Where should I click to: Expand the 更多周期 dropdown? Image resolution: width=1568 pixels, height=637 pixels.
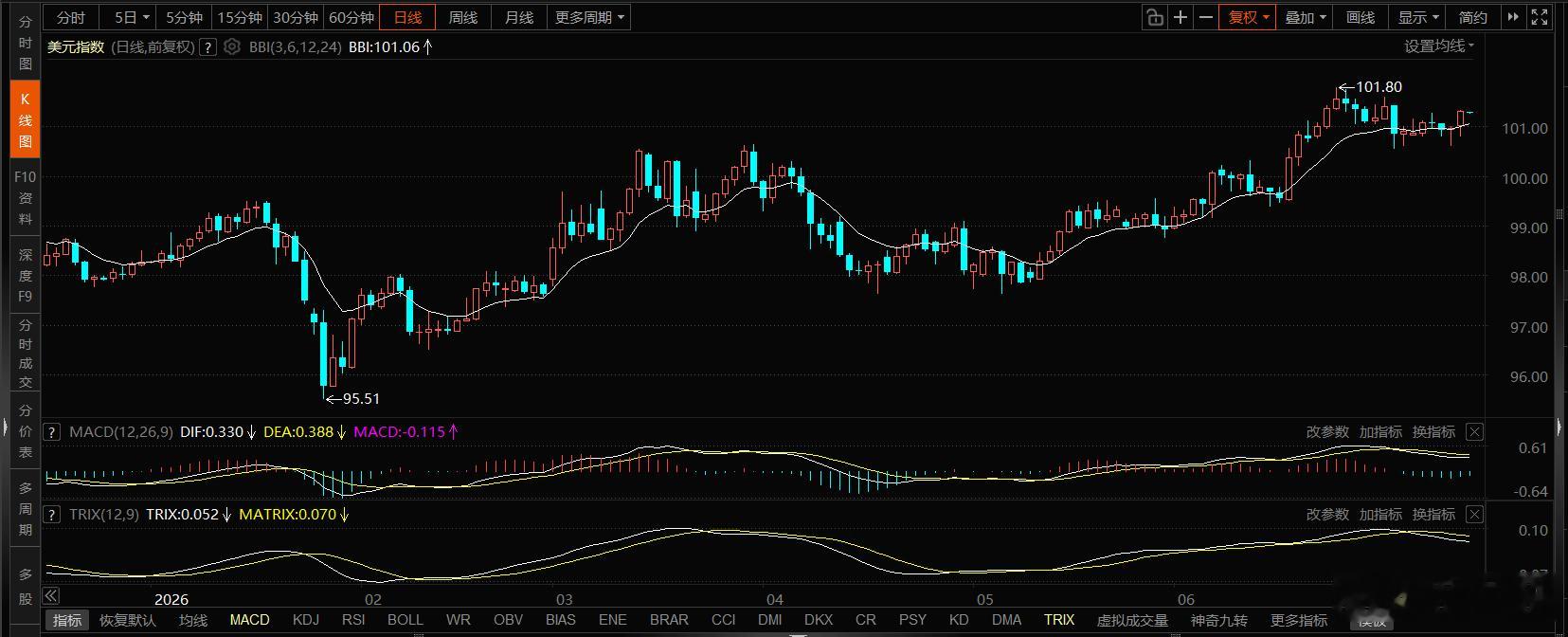(x=589, y=17)
